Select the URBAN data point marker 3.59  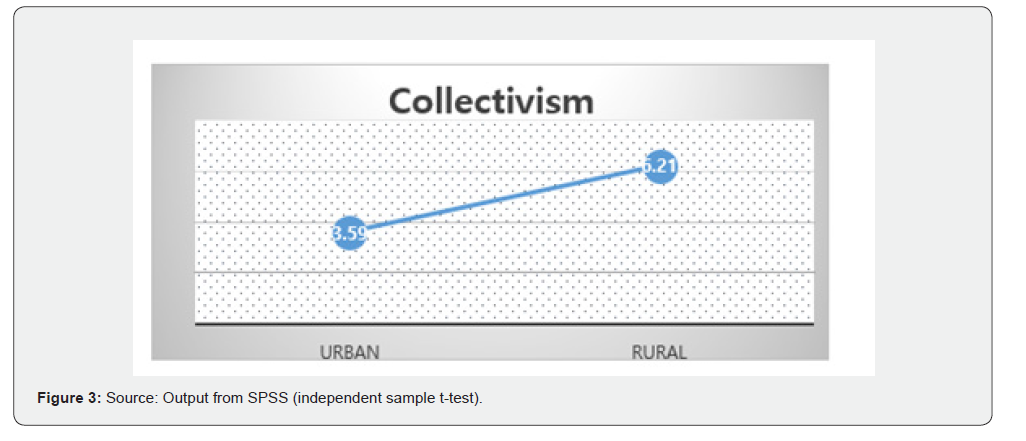[349, 234]
